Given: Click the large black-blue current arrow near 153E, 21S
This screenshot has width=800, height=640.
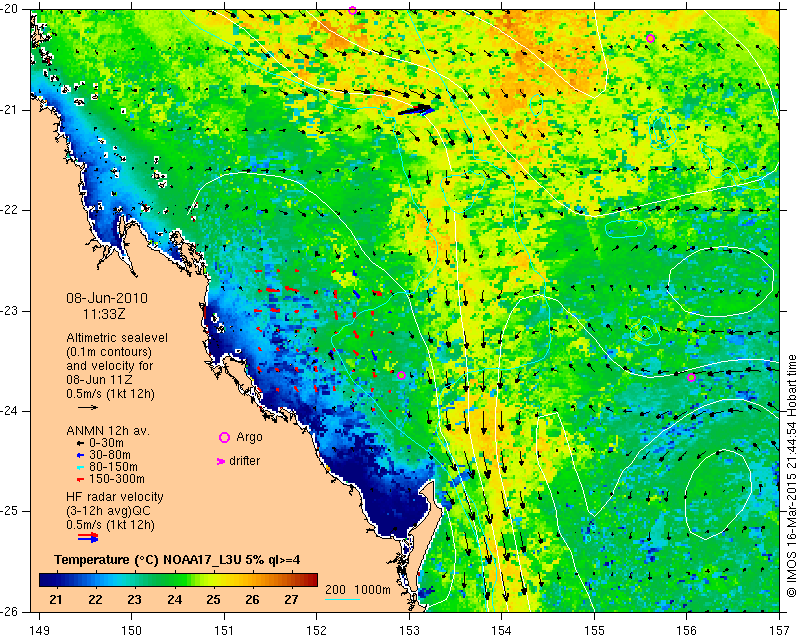Looking at the screenshot, I should 416,110.
